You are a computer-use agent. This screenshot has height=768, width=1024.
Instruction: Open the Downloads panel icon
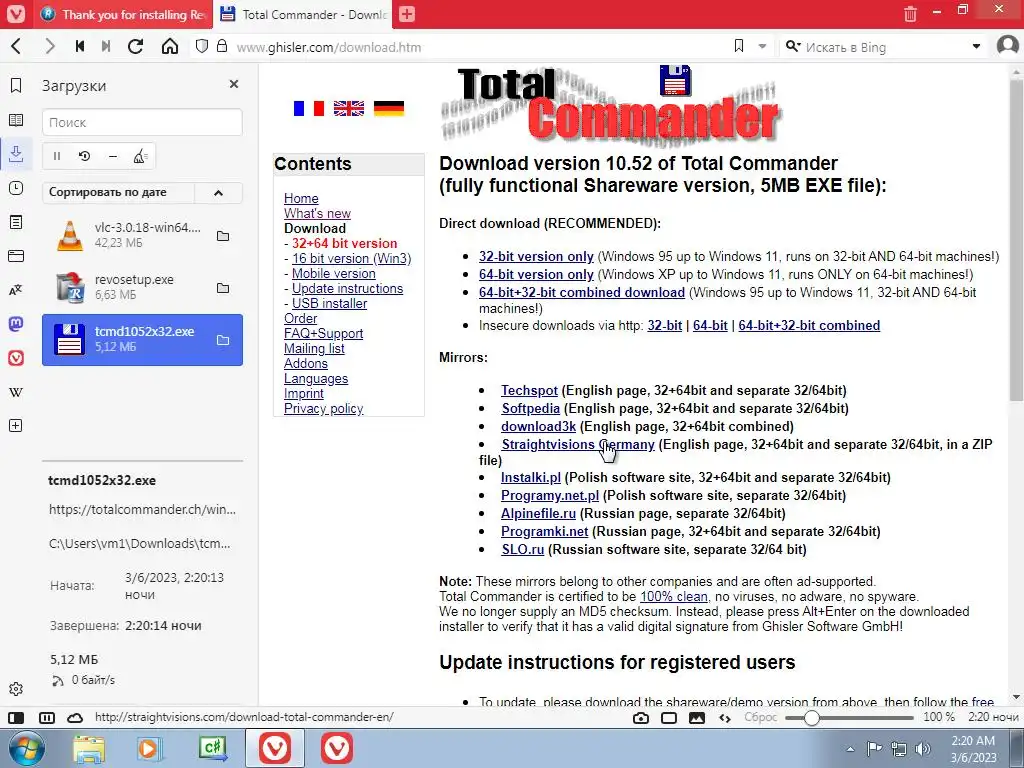pos(16,153)
